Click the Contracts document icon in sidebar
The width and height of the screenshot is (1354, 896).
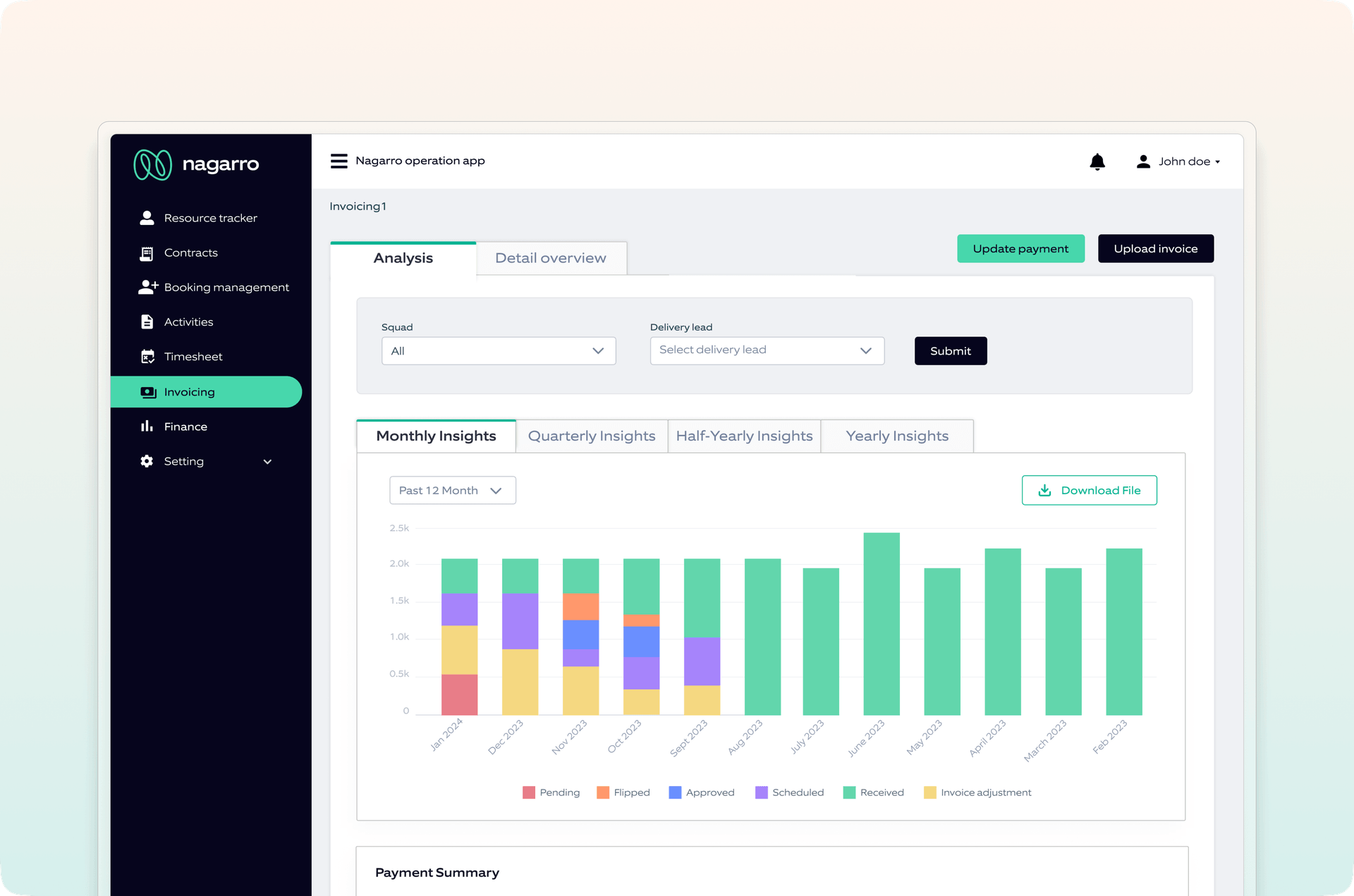[147, 252]
